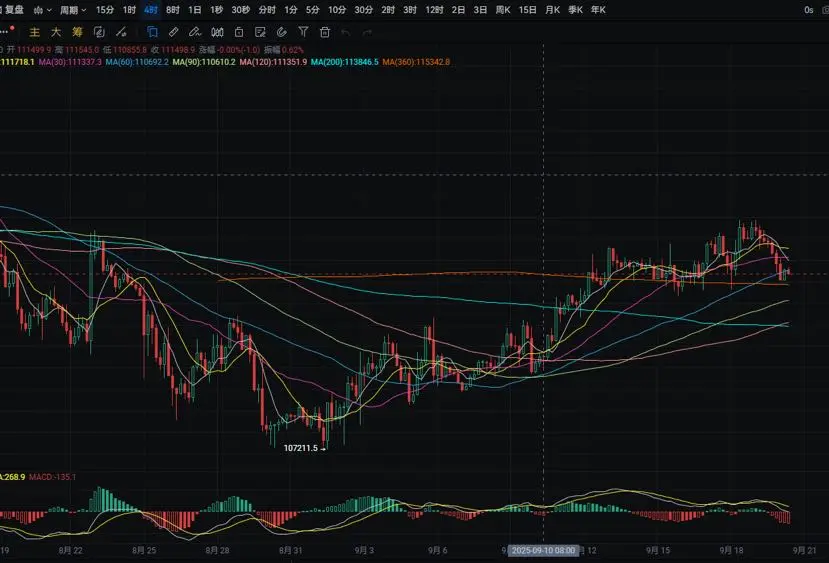
Task: Click the blue layered-squares drawing icon
Action: click(x=152, y=32)
